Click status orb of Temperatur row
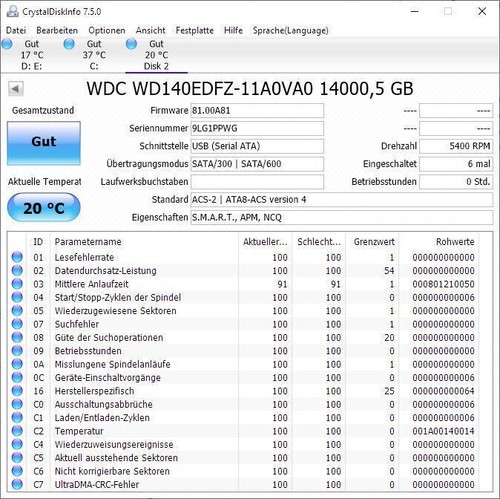The width and height of the screenshot is (500, 499). click(x=17, y=431)
